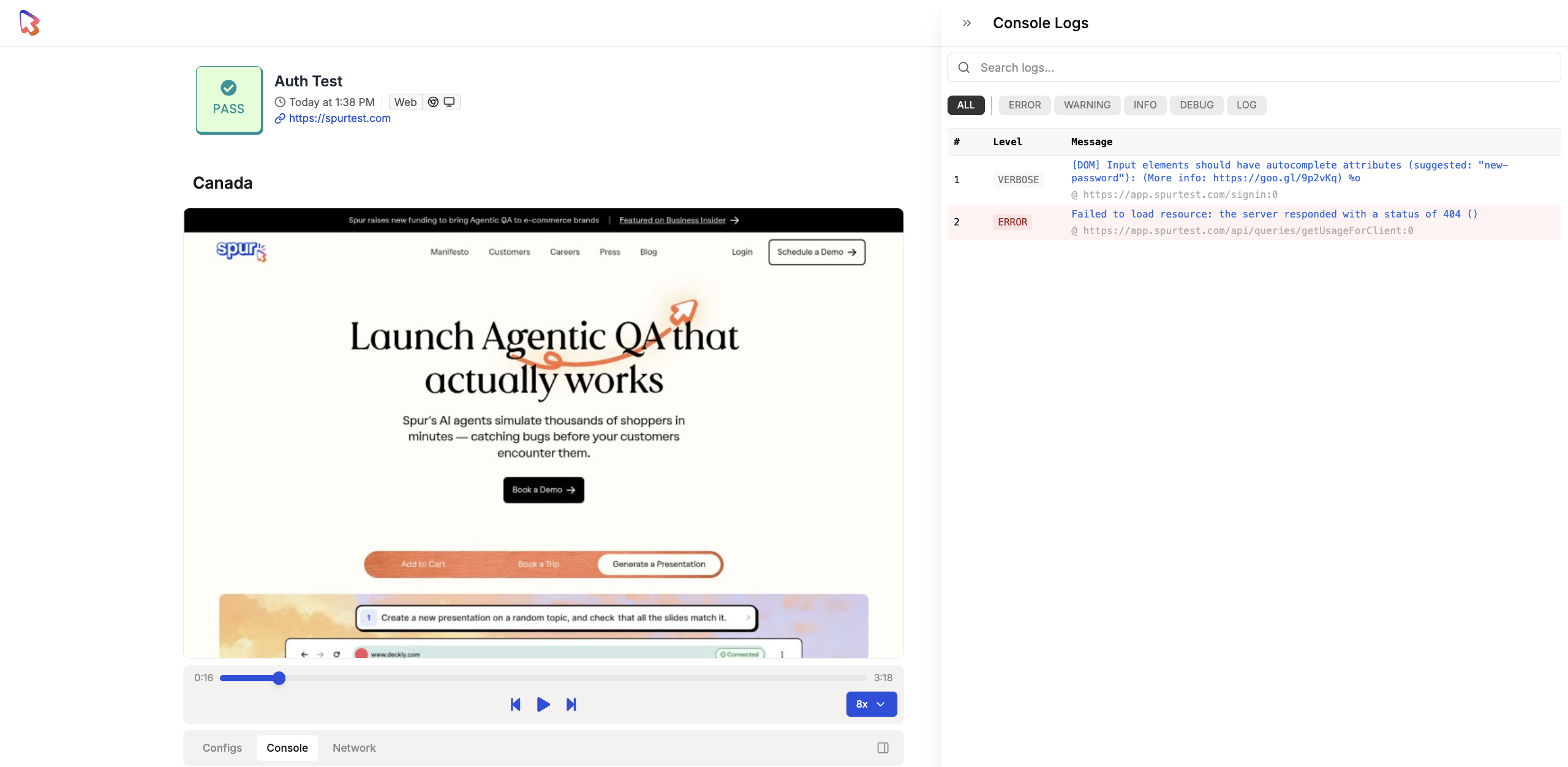This screenshot has width=1568, height=767.
Task: Switch to the Network tab
Action: (x=354, y=747)
